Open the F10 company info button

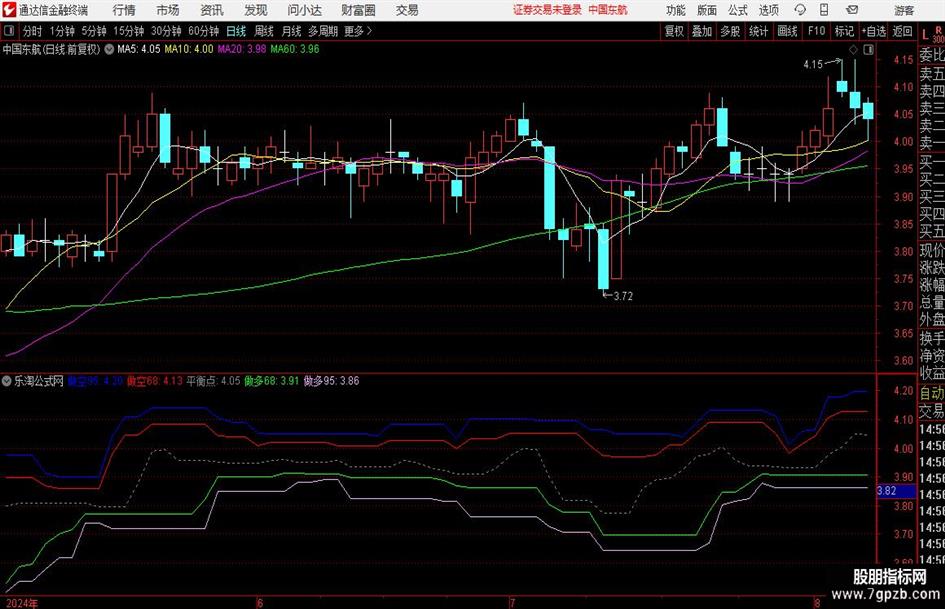(x=817, y=31)
